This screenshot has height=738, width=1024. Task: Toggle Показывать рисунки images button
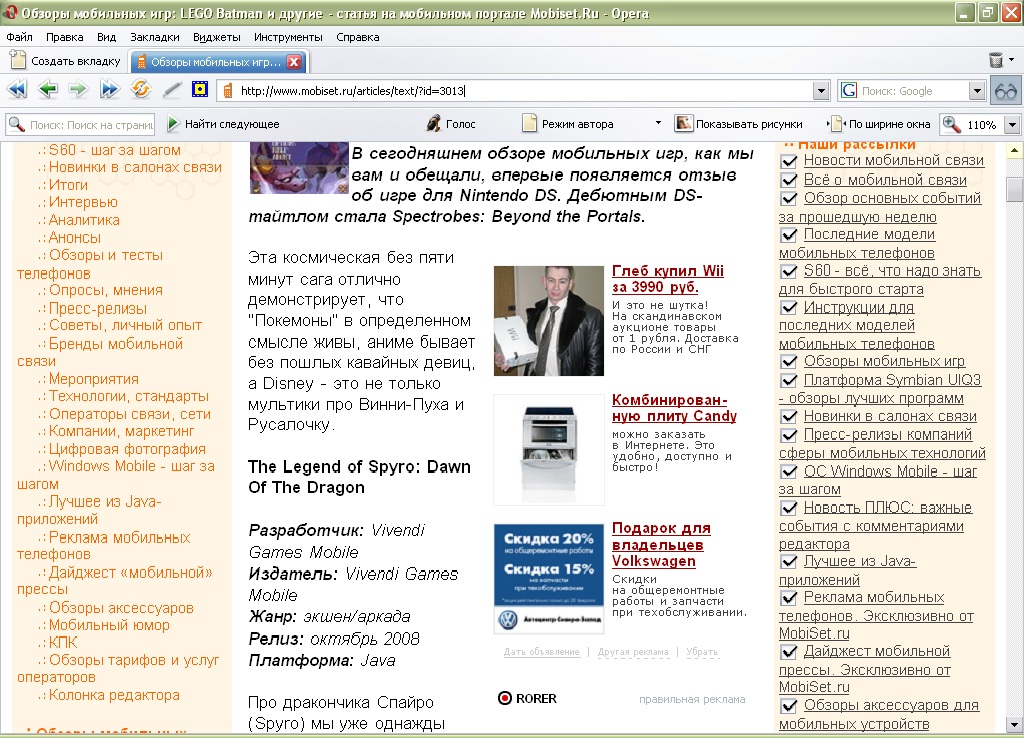pyautogui.click(x=739, y=123)
